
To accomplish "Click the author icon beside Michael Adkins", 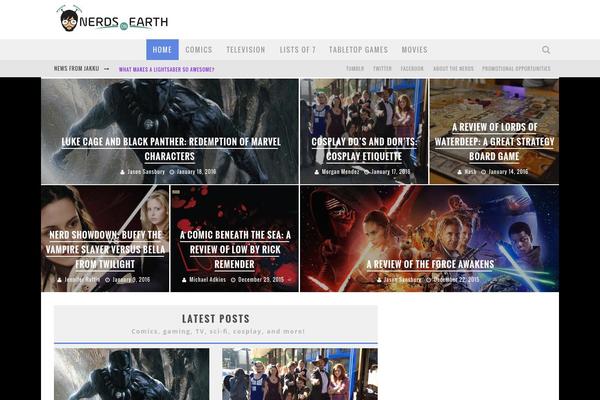I will click(x=184, y=280).
